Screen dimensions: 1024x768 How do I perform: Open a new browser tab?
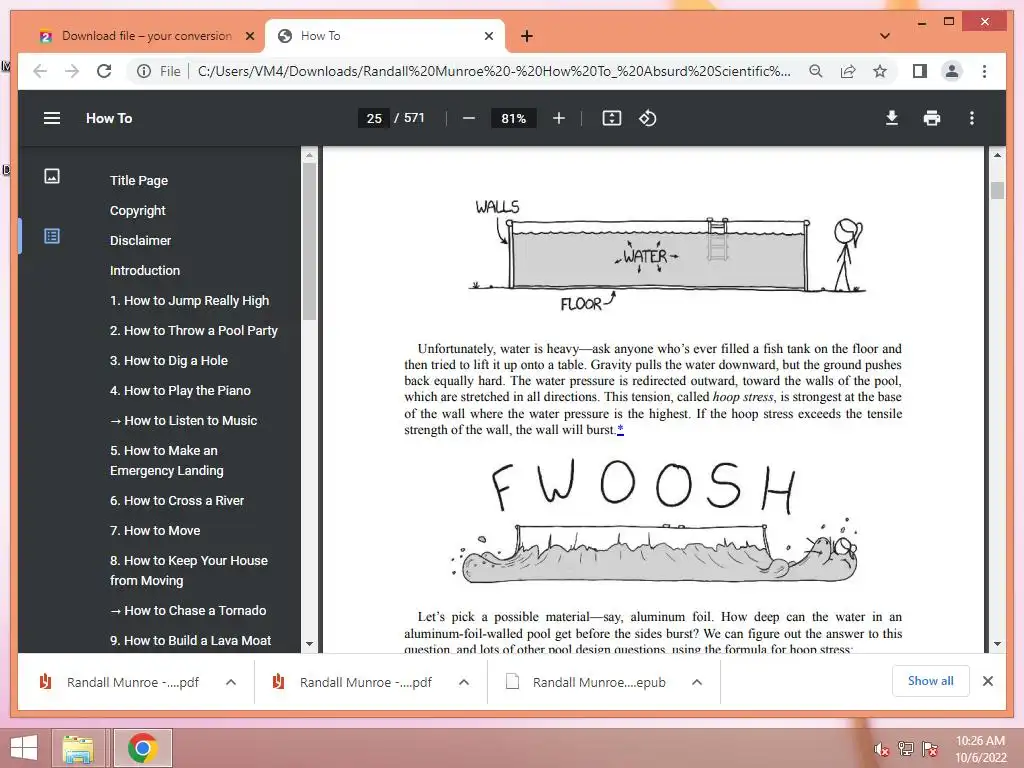(x=527, y=36)
